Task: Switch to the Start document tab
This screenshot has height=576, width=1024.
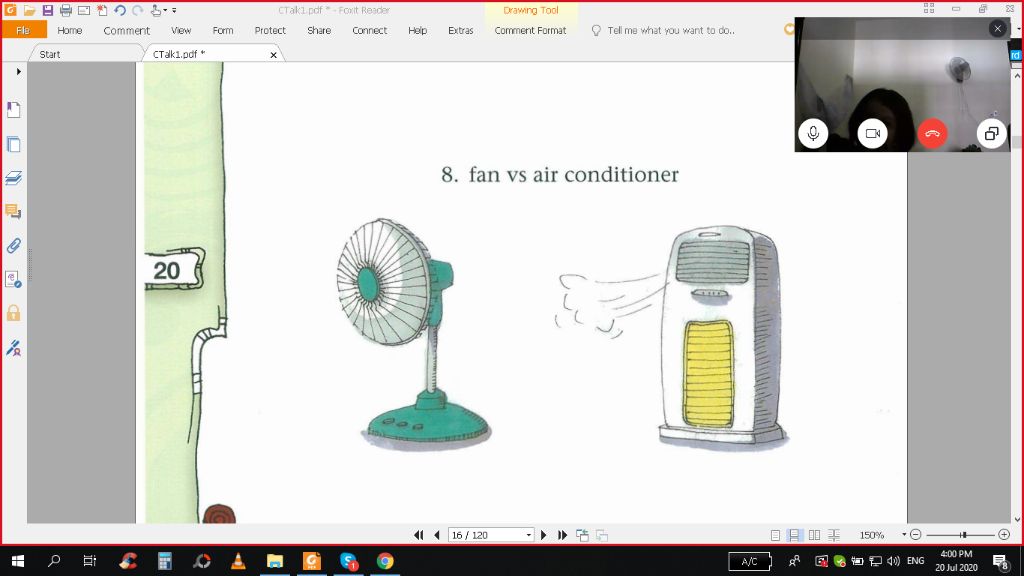Action: pos(50,54)
